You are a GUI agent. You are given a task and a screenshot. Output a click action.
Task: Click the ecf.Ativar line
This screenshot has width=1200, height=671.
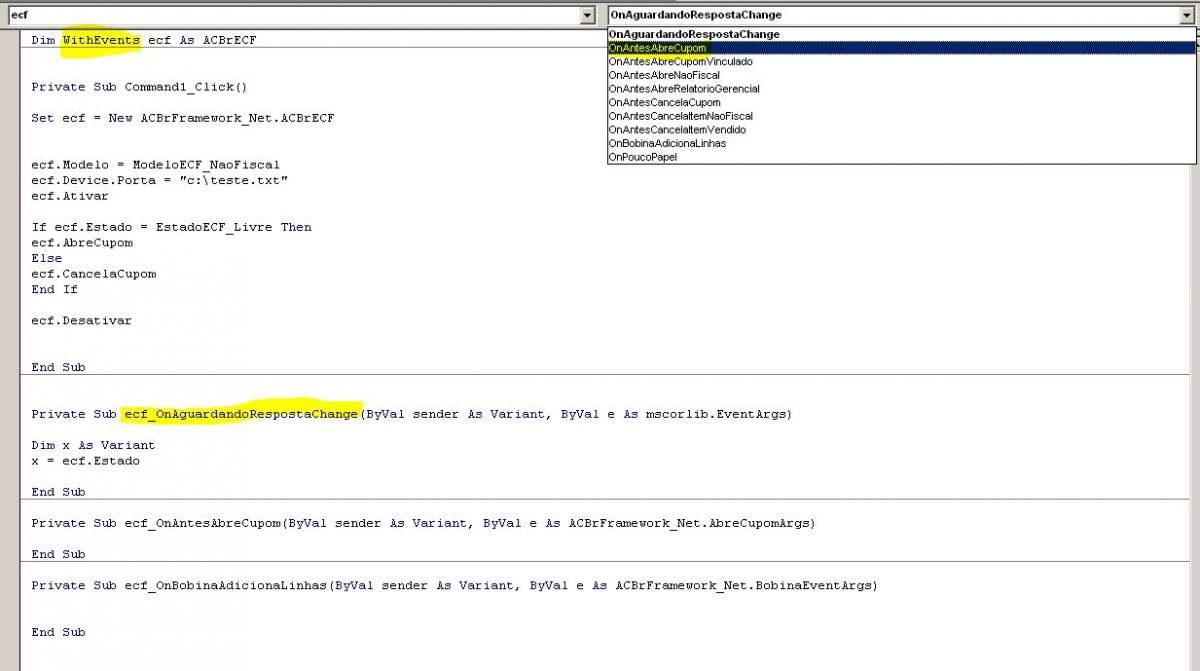point(70,196)
